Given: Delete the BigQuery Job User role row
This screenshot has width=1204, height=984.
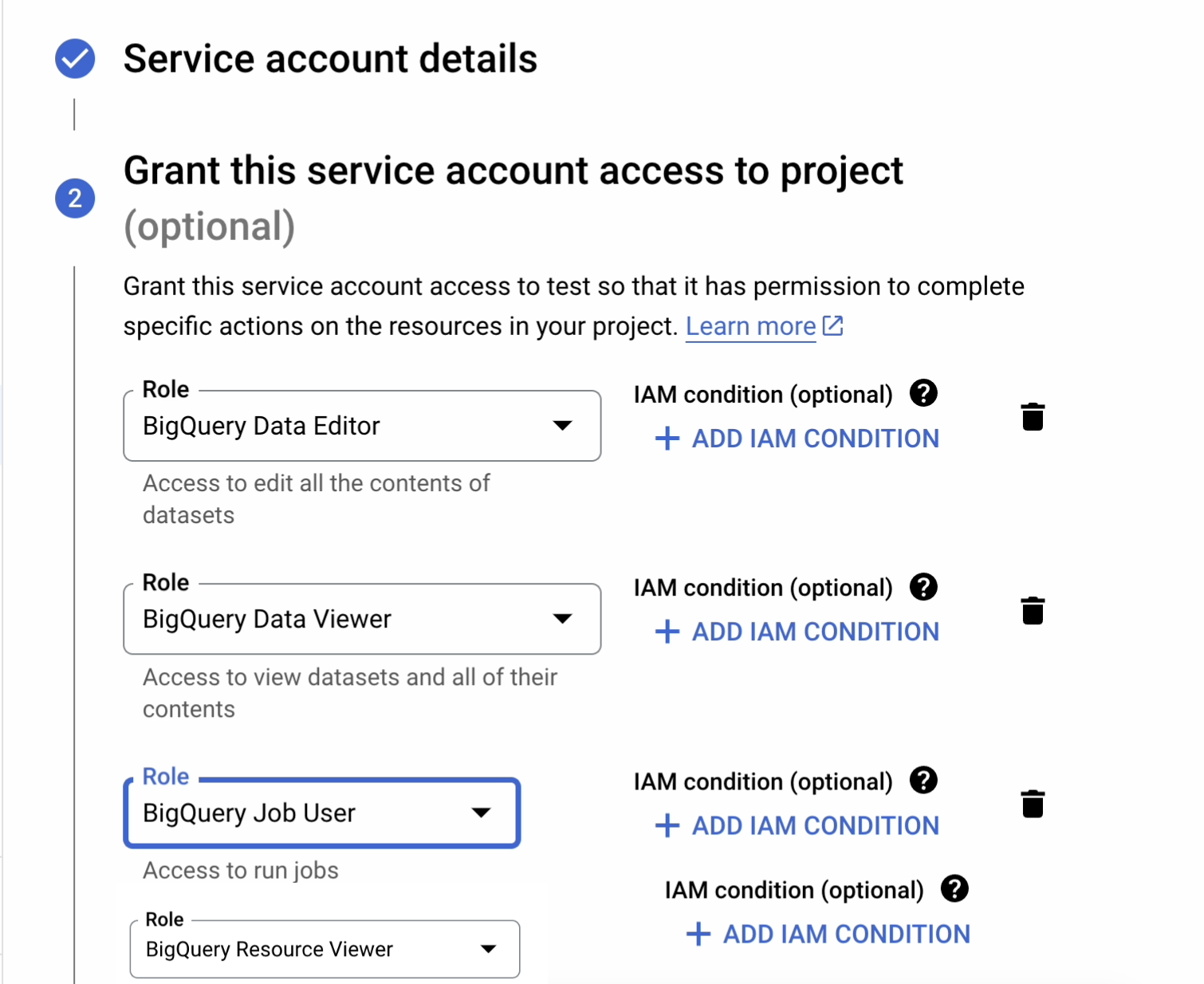Looking at the screenshot, I should pyautogui.click(x=1033, y=804).
